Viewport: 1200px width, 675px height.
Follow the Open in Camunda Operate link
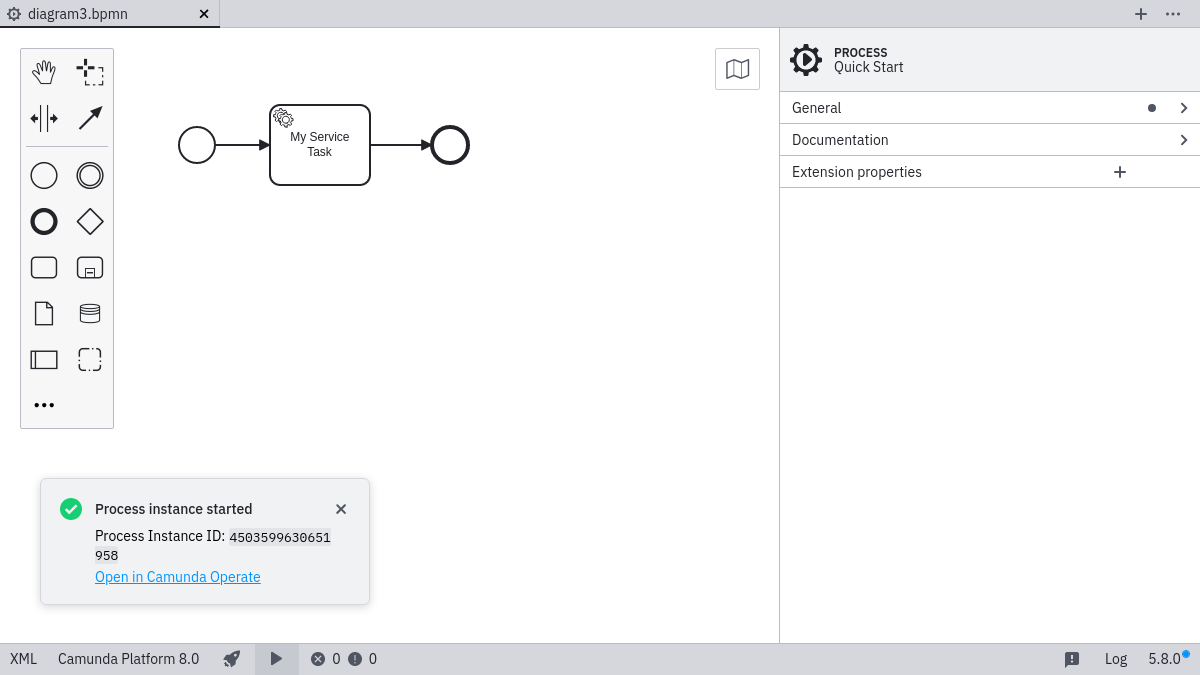(177, 577)
